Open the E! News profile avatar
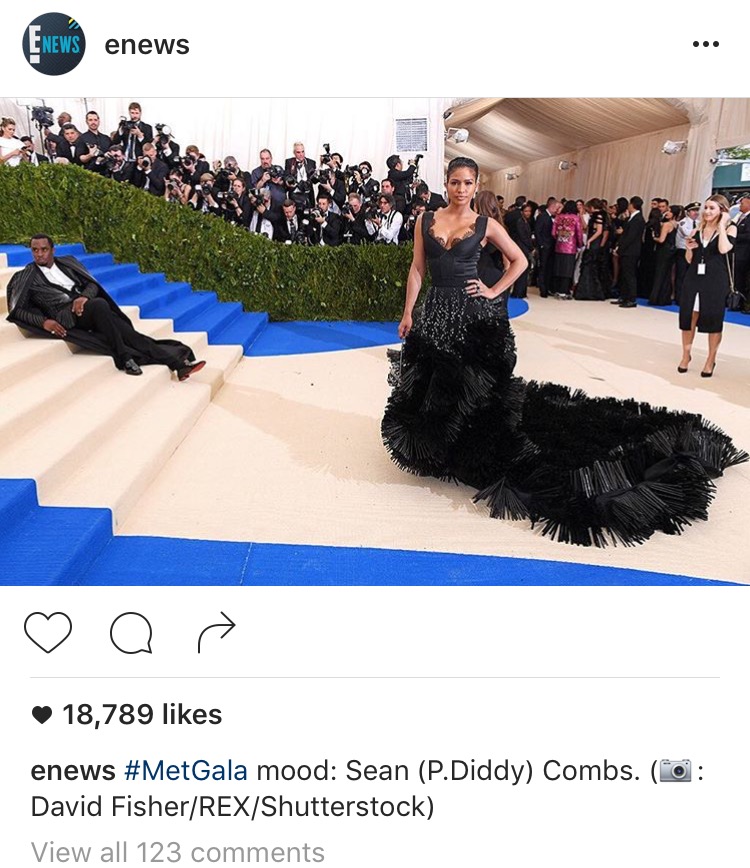The width and height of the screenshot is (750, 868). (54, 44)
